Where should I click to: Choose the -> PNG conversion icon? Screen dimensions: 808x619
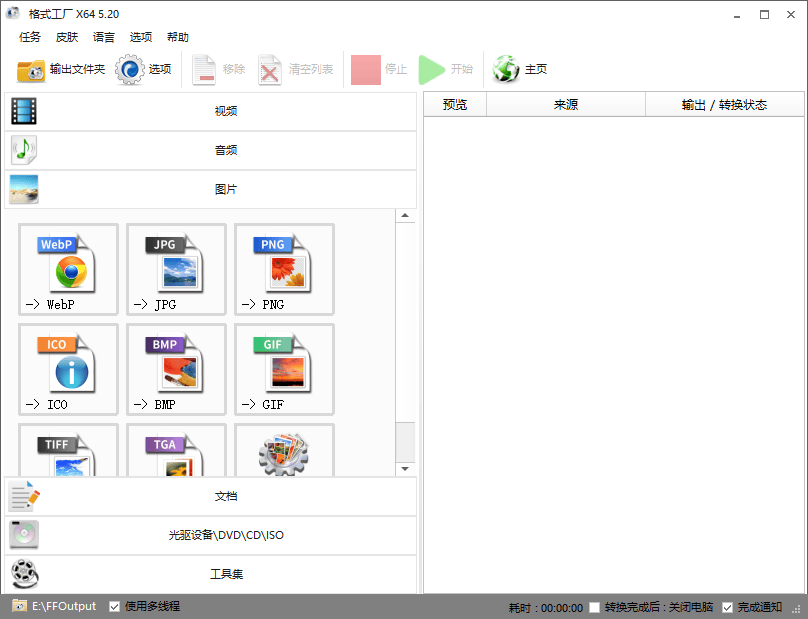click(x=284, y=270)
